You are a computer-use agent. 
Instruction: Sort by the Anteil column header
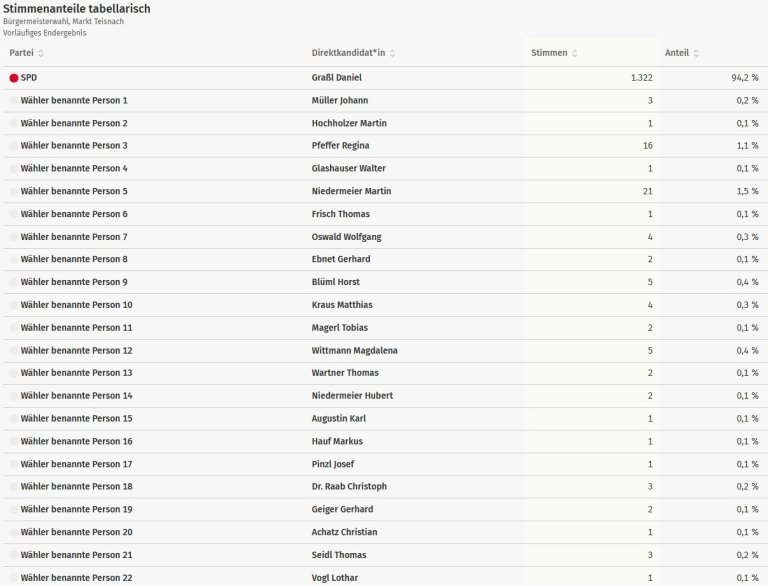coord(676,53)
